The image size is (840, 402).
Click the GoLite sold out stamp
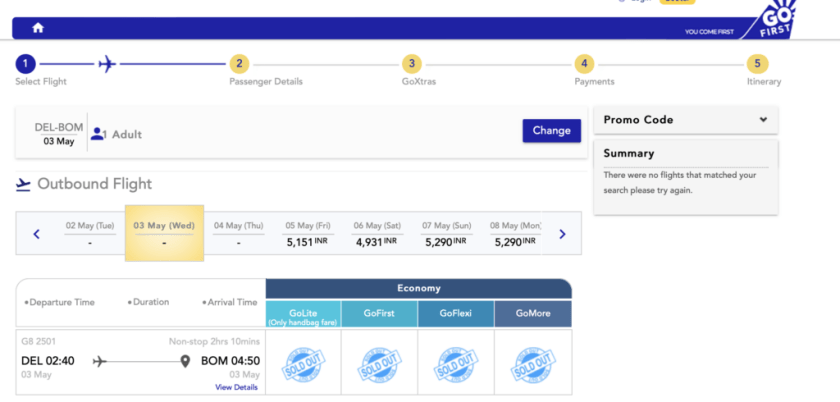click(x=303, y=365)
